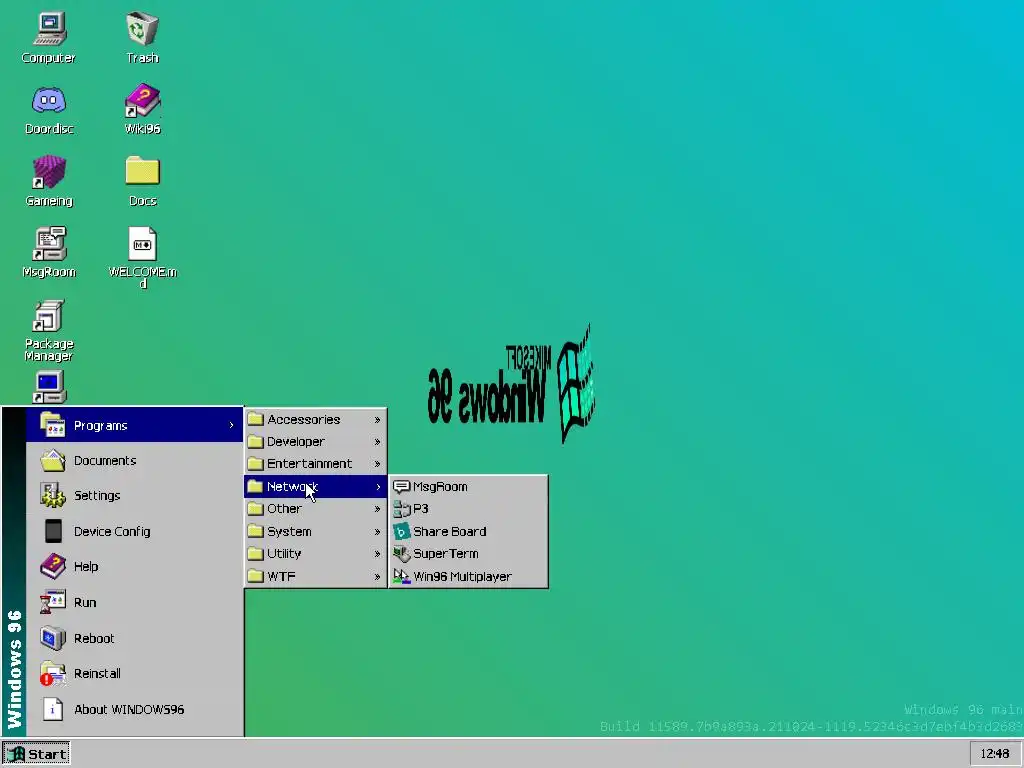Viewport: 1024px width, 768px height.
Task: Click the arrow beside Network folder
Action: click(x=377, y=487)
